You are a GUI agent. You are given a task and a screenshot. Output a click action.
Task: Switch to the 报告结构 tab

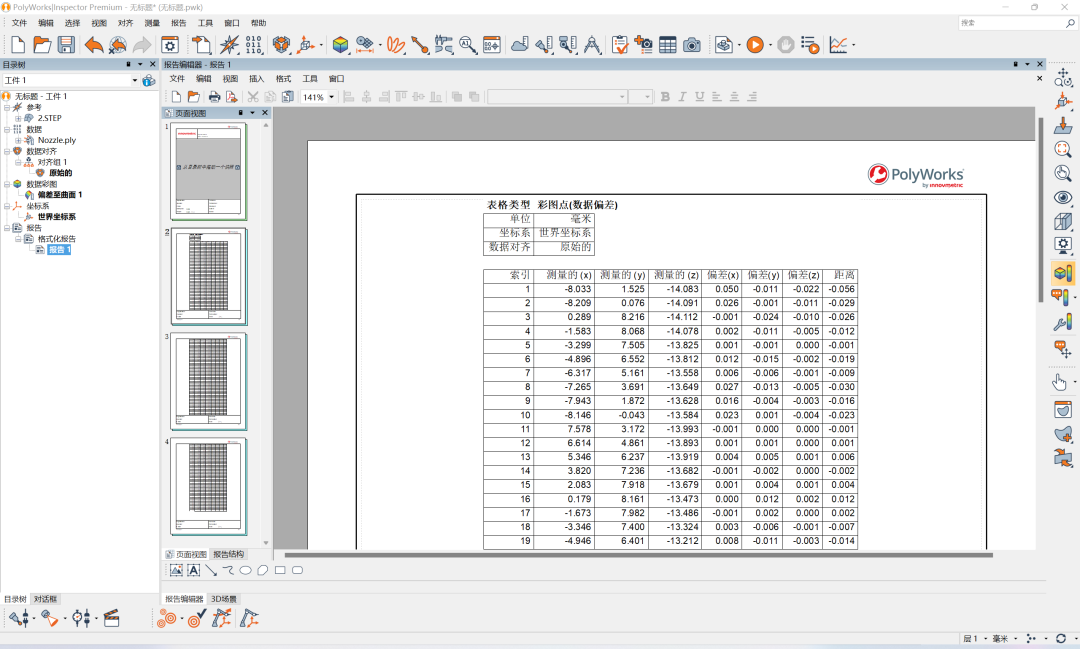click(228, 554)
